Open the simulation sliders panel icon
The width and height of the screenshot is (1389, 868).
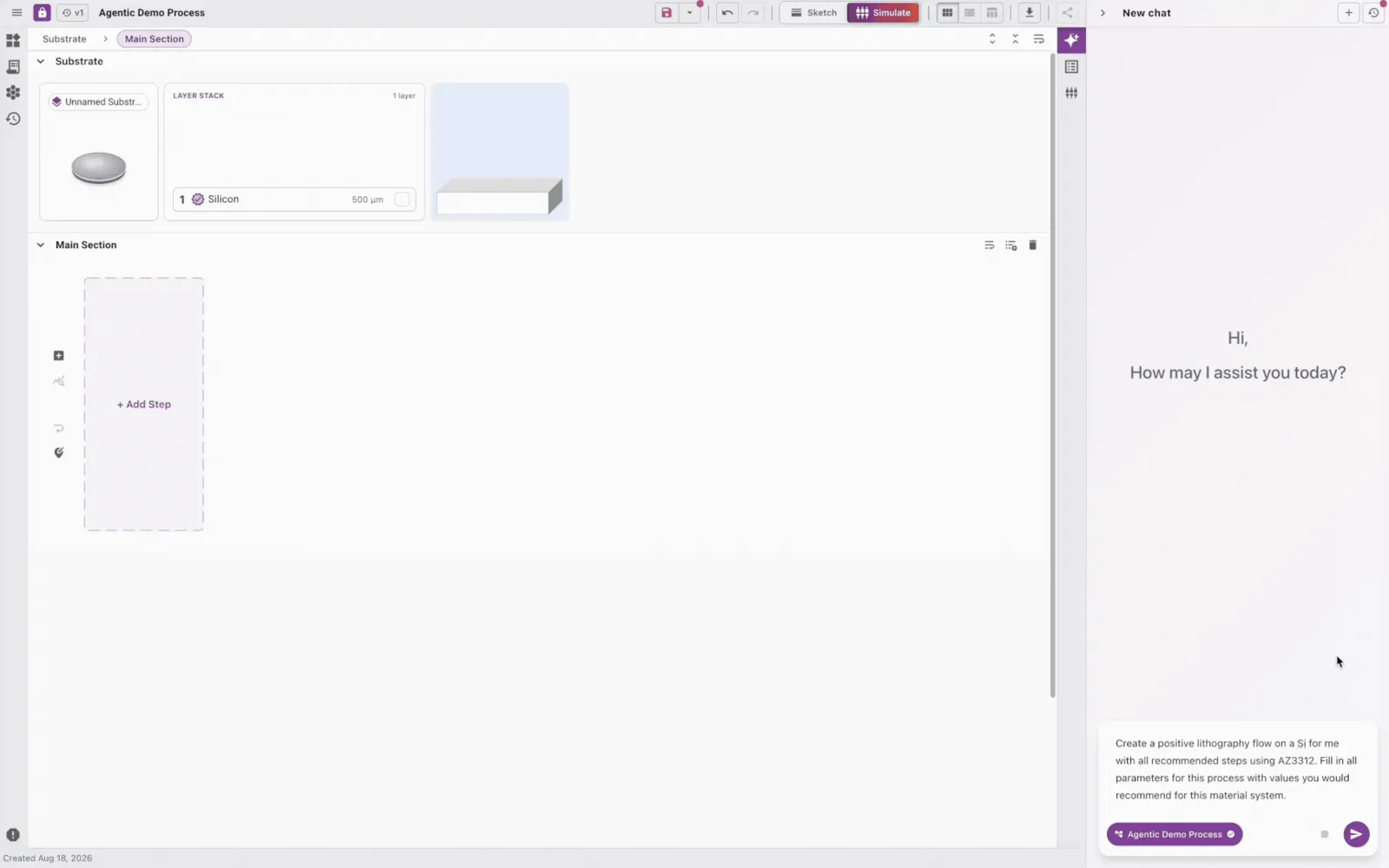click(x=1071, y=93)
